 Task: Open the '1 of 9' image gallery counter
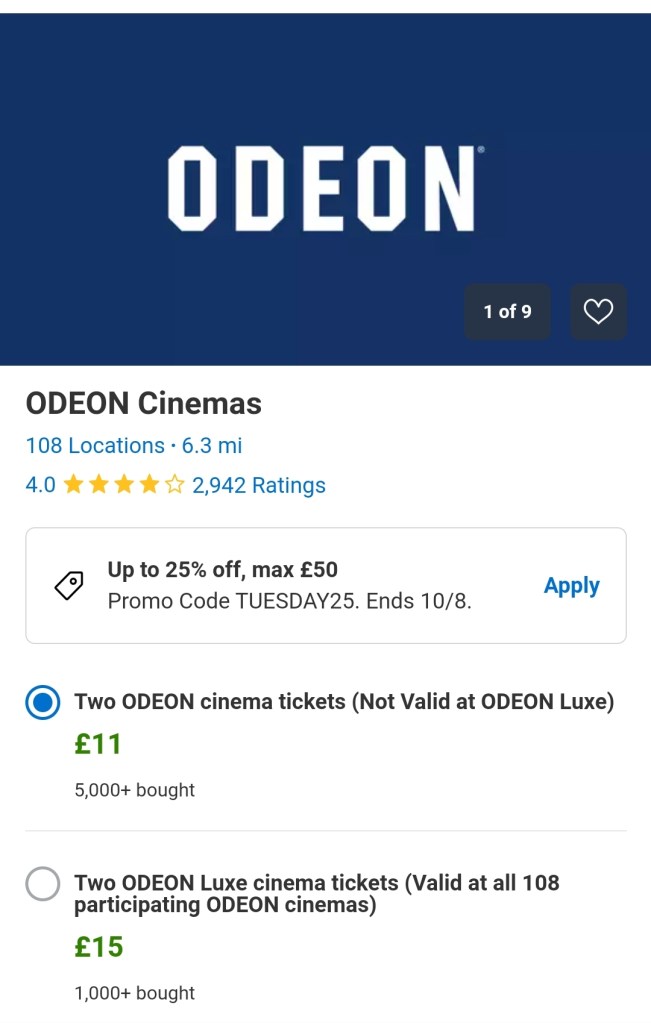click(507, 312)
